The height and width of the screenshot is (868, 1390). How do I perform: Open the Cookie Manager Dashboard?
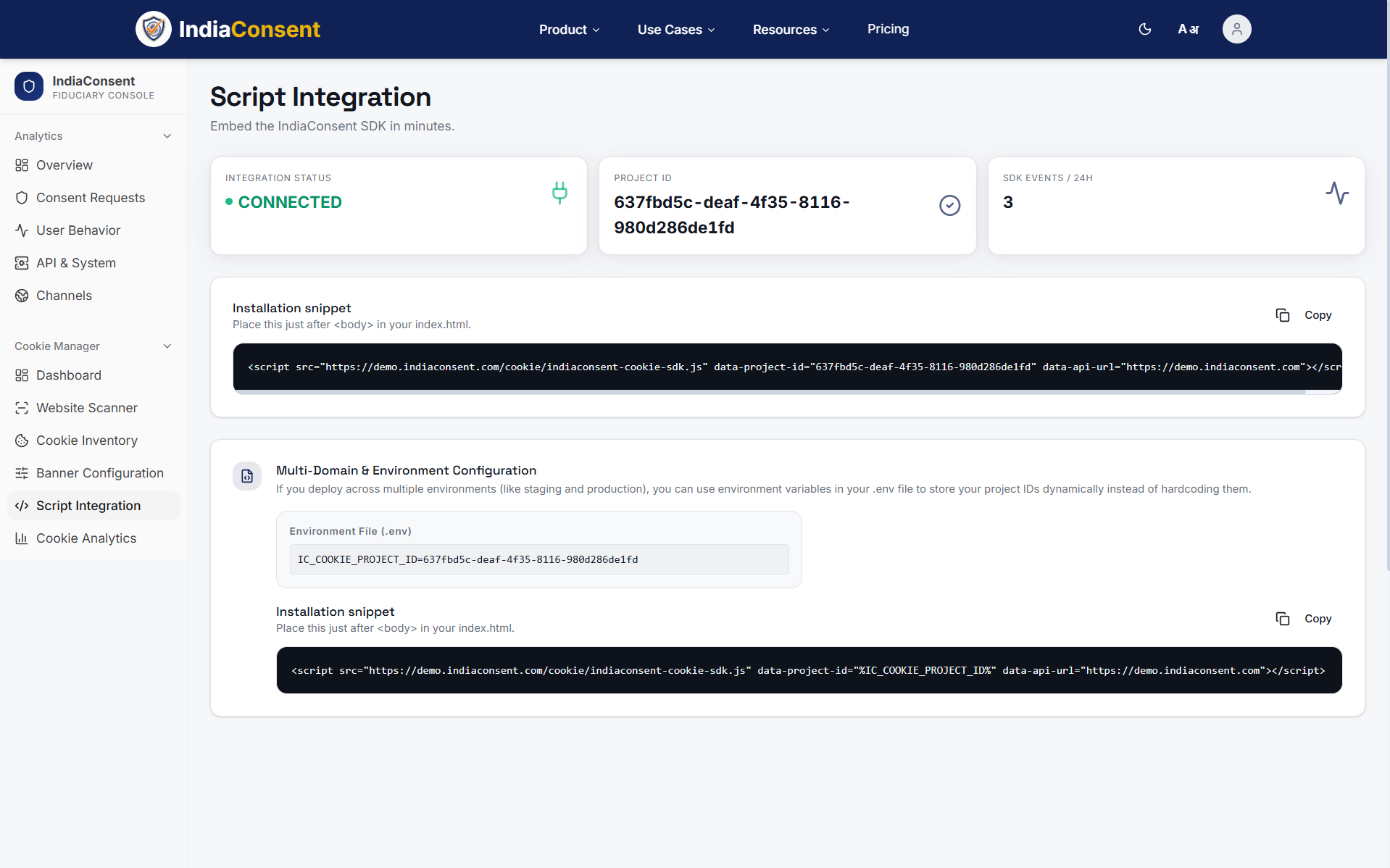tap(93, 375)
